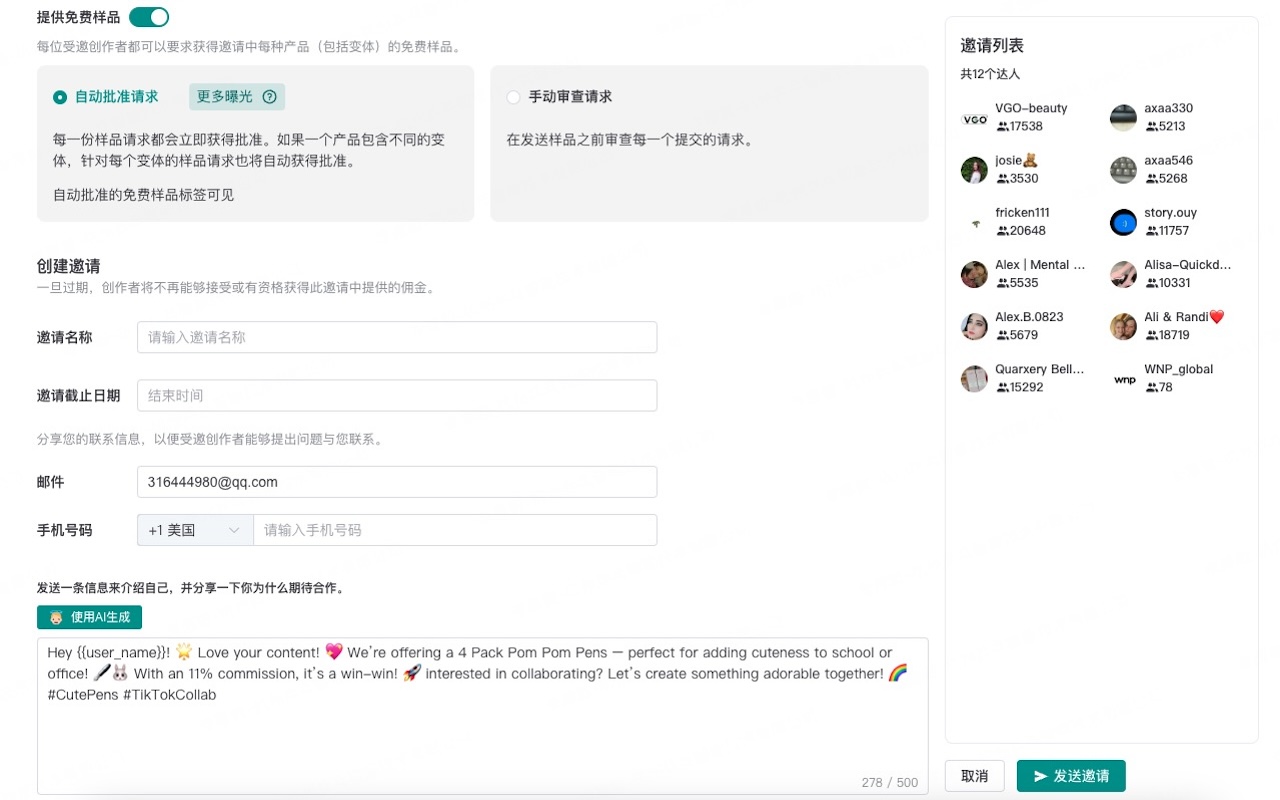Click Quarxery Bell's avatar
1280x800 pixels.
[x=973, y=378]
